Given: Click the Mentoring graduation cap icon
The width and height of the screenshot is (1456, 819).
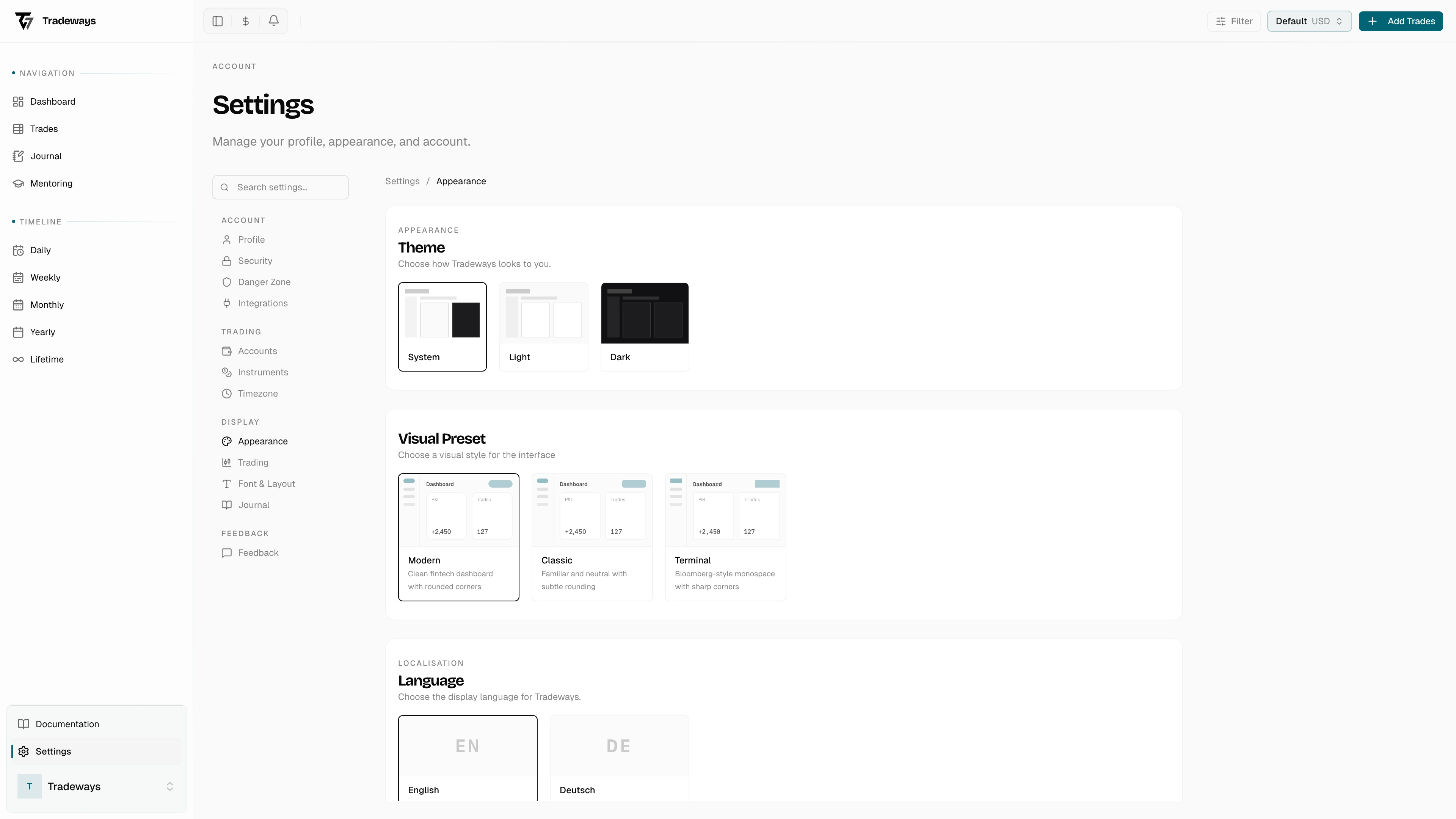Looking at the screenshot, I should (17, 183).
